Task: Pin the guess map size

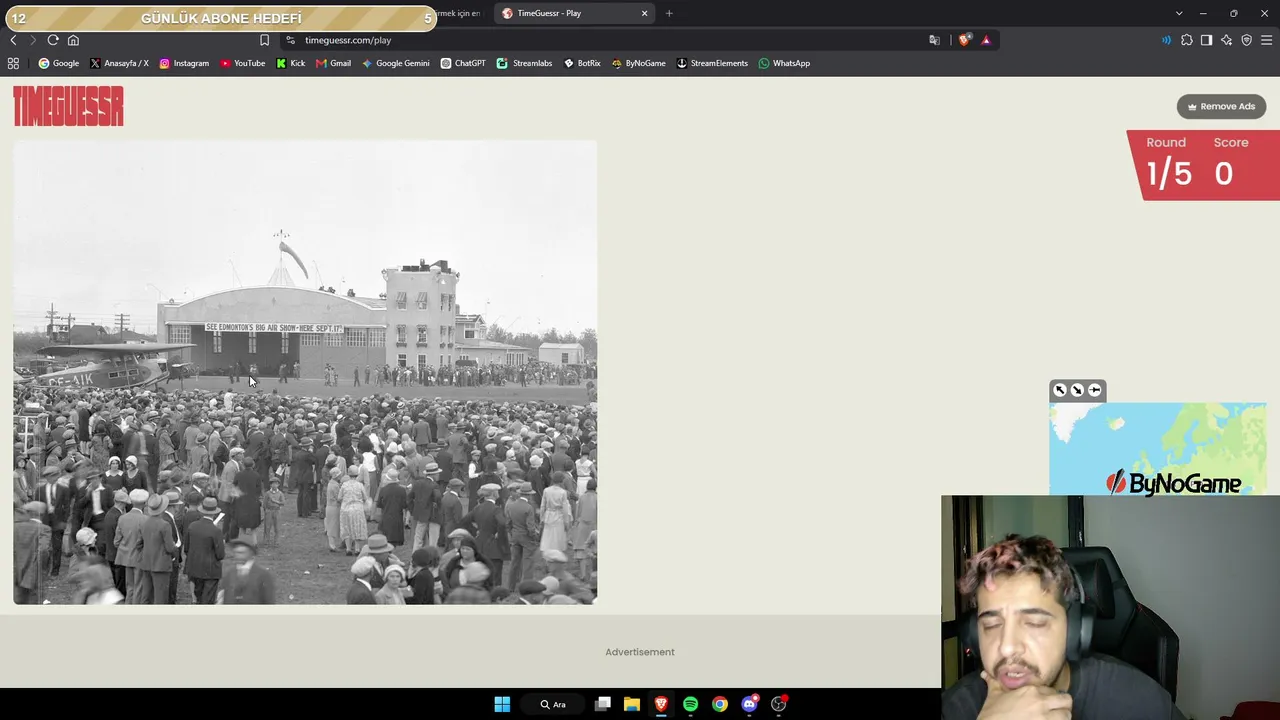Action: pos(1095,390)
